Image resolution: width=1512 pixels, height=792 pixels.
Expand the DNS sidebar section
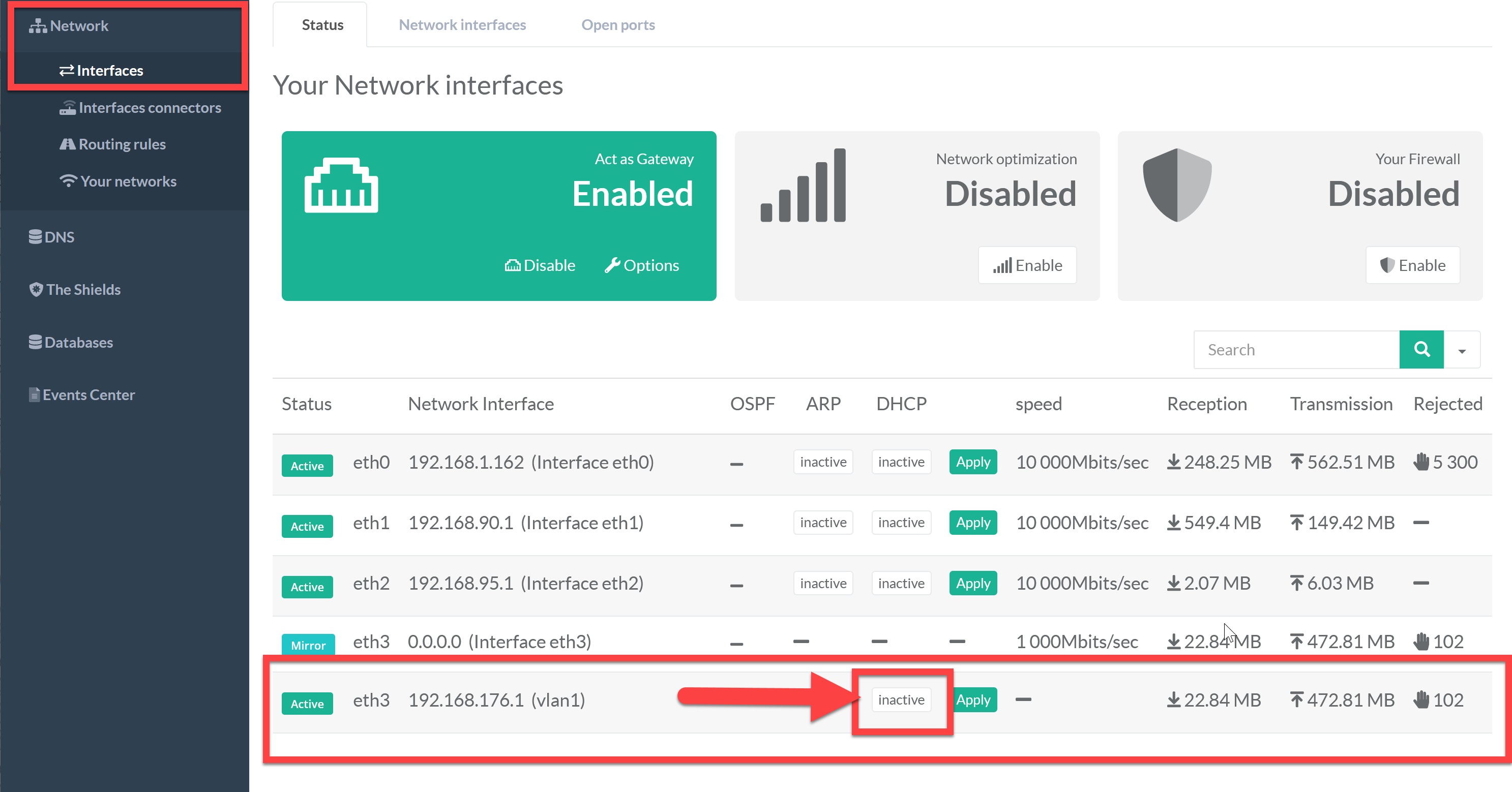pos(52,237)
